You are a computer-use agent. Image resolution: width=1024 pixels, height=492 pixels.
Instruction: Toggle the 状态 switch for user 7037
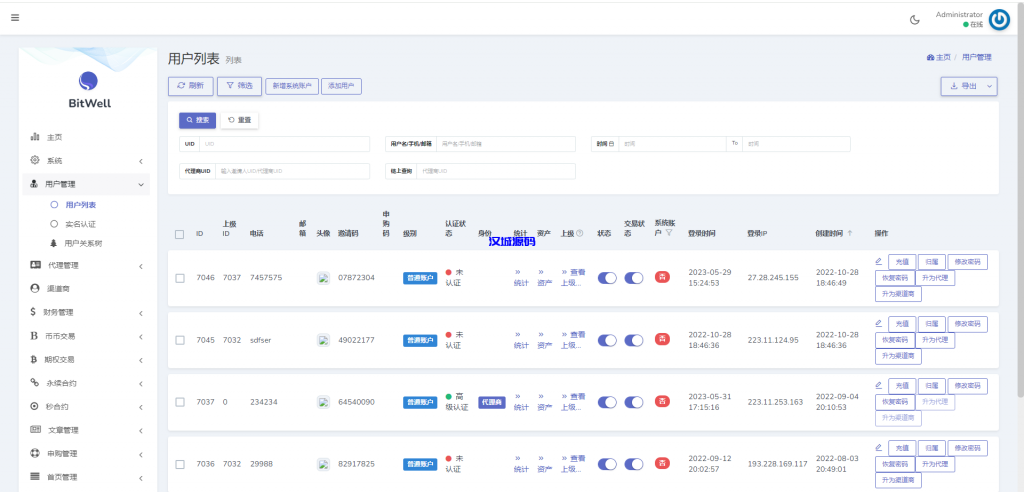[607, 402]
